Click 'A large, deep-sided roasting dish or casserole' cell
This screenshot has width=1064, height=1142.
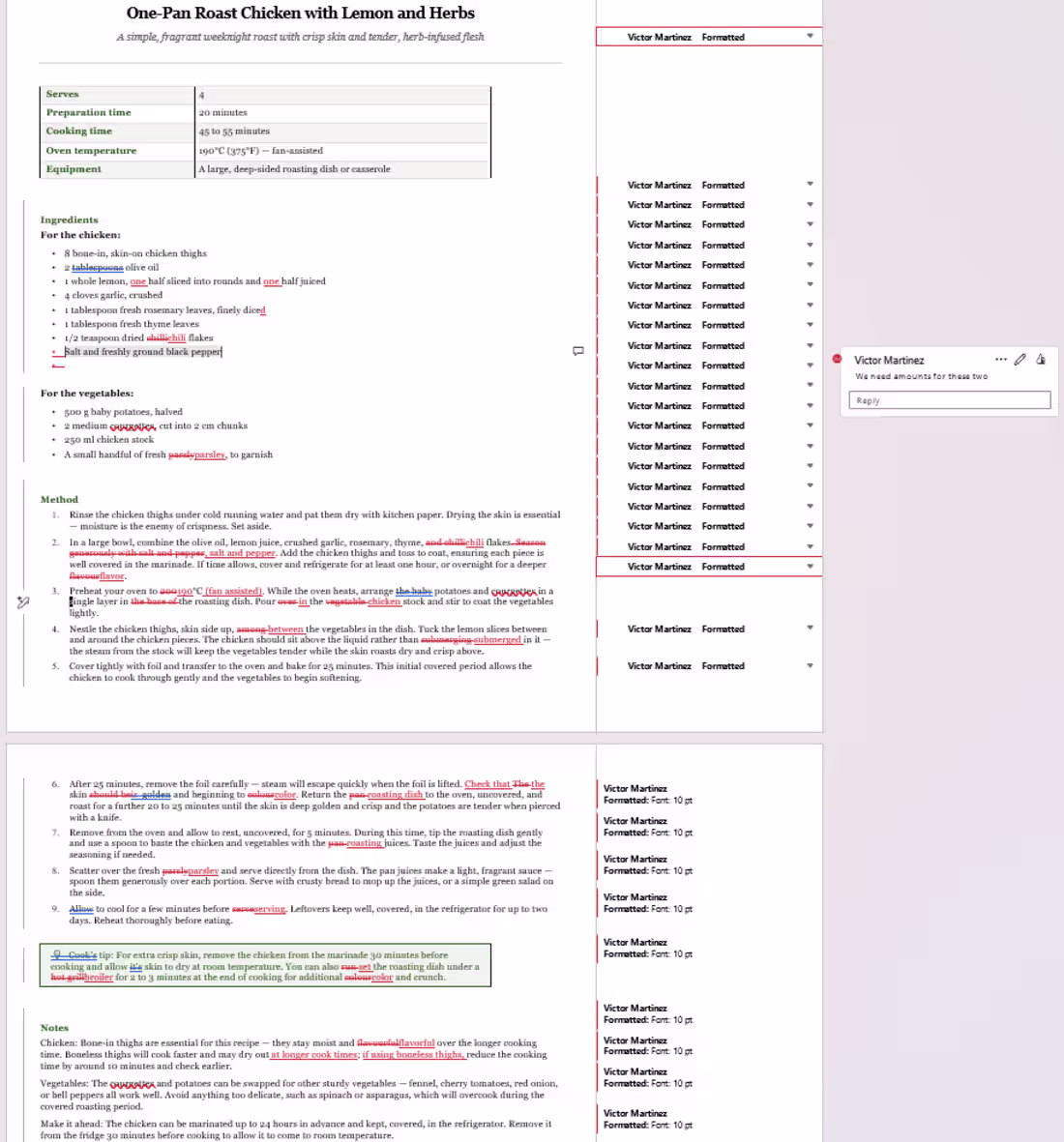(342, 169)
